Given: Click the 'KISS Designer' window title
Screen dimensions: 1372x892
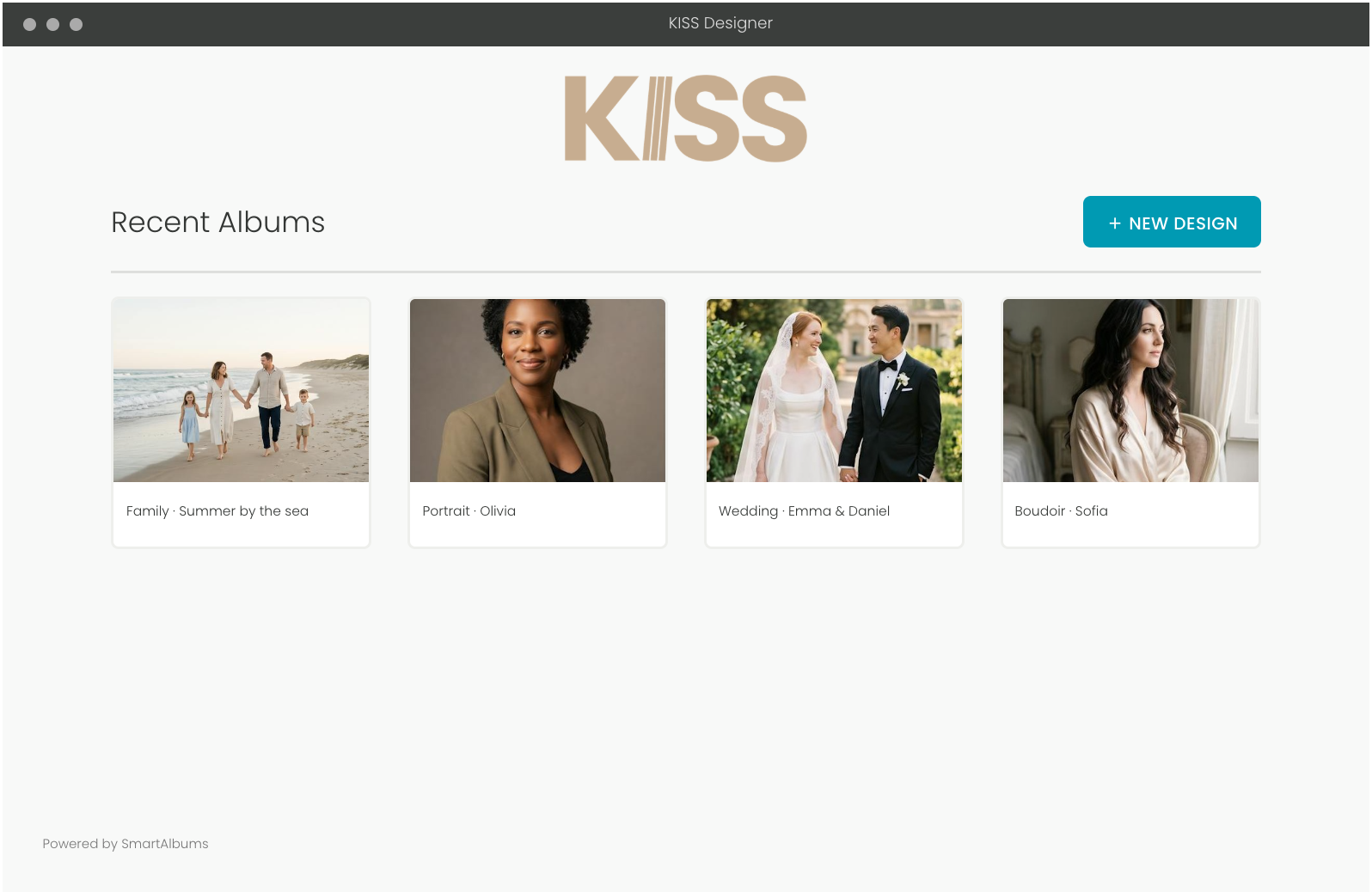Looking at the screenshot, I should tap(720, 23).
